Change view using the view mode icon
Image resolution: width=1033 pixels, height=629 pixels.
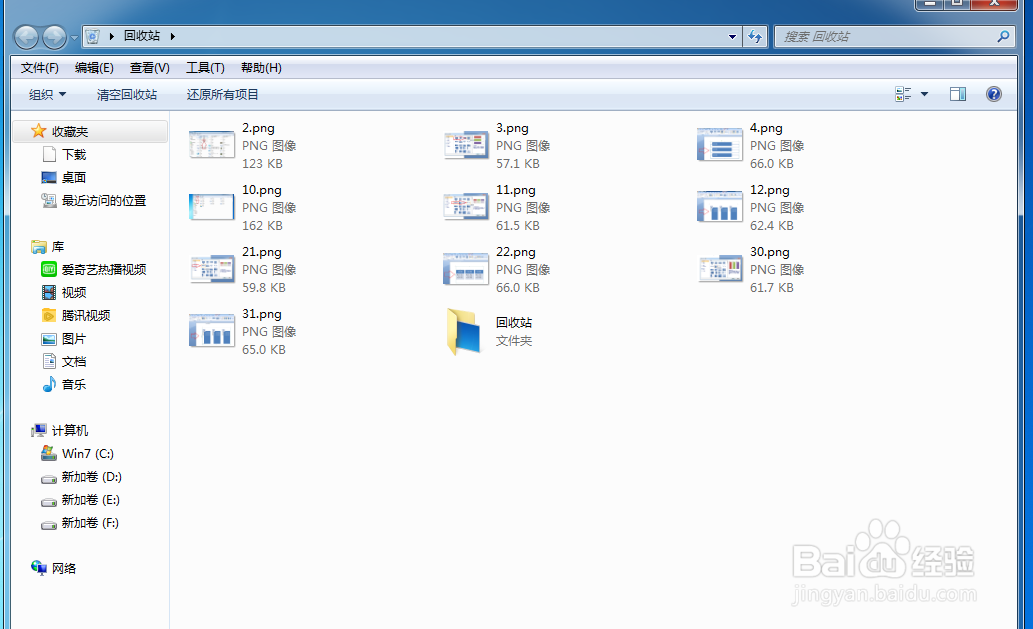(903, 94)
